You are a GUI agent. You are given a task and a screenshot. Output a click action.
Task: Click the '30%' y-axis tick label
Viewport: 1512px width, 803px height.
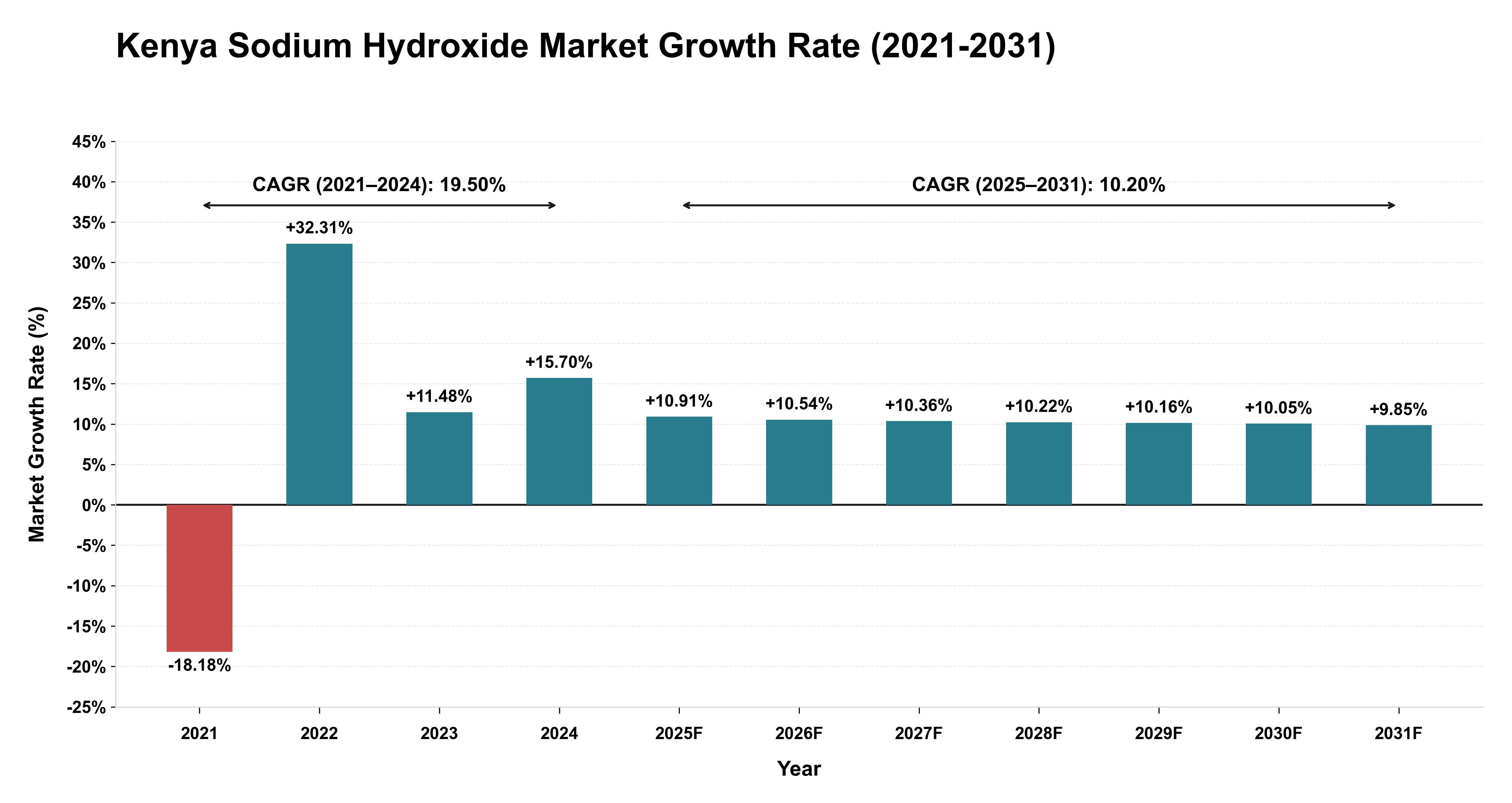(89, 263)
